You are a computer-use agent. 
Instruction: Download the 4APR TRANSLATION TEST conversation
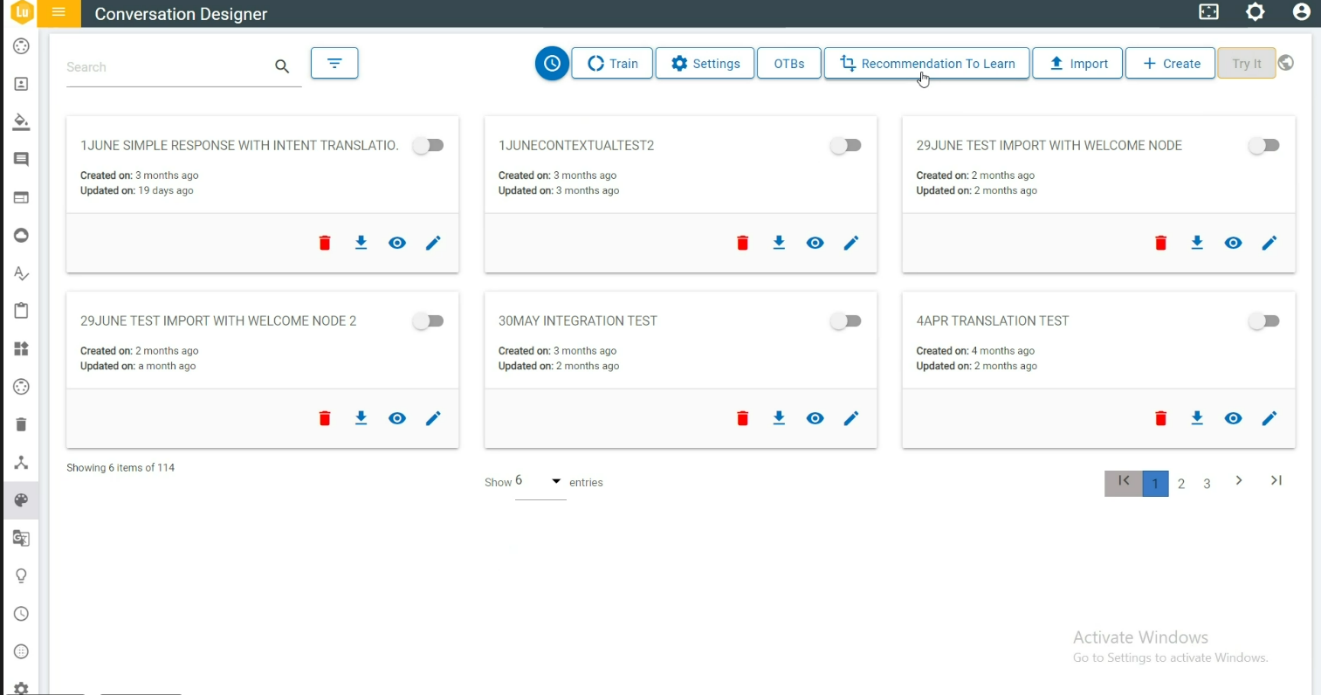pos(1197,418)
